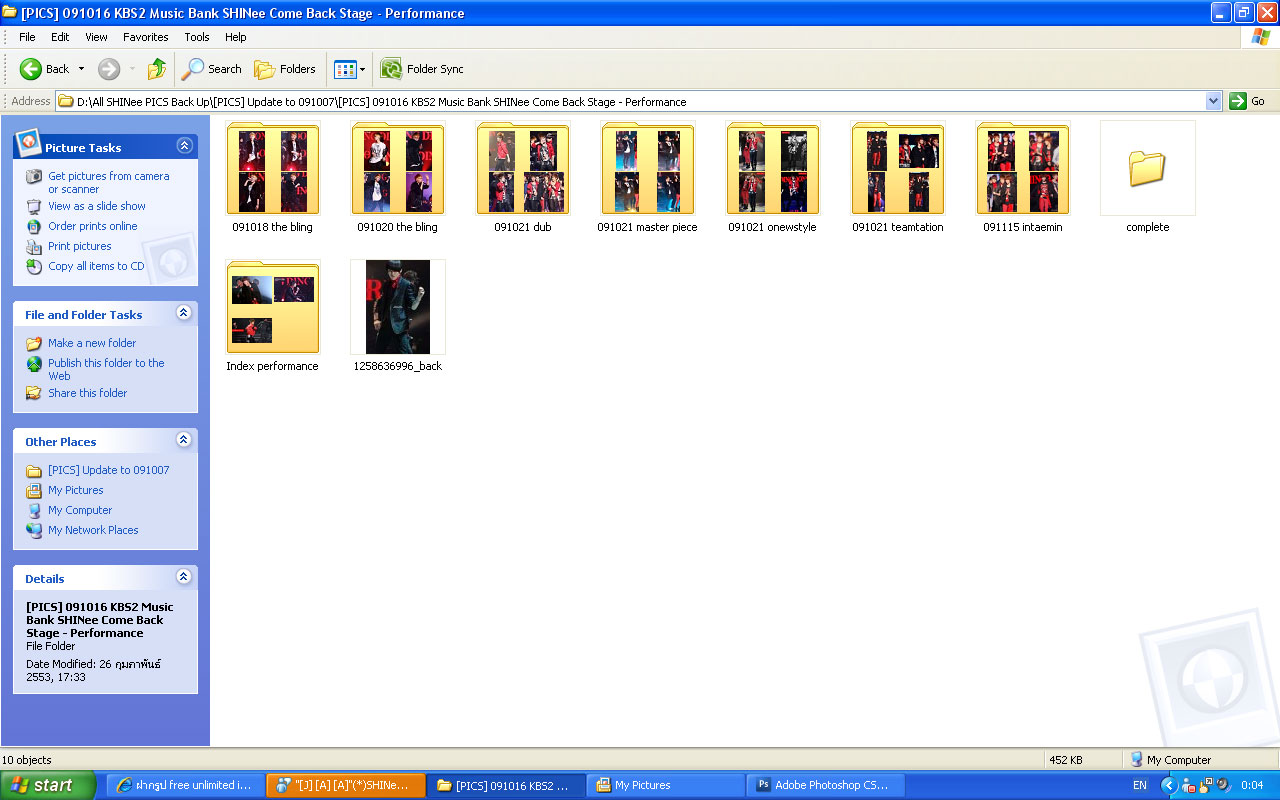Go up one folder level
Viewport: 1280px width, 800px height.
tap(157, 69)
